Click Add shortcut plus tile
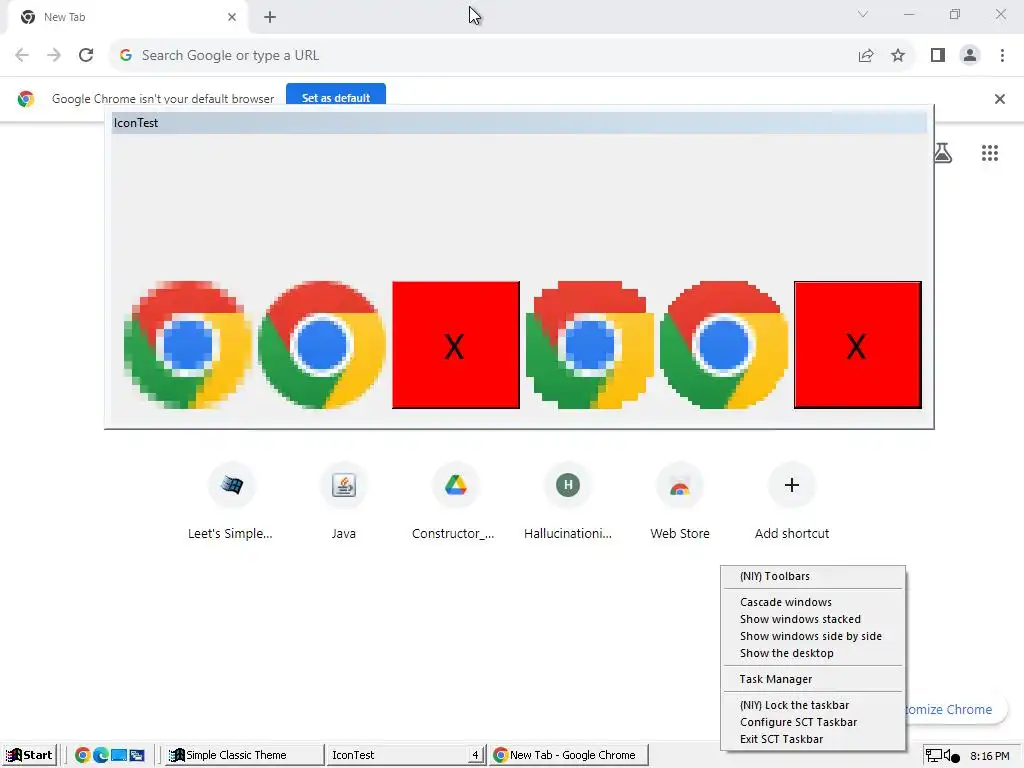 792,502
